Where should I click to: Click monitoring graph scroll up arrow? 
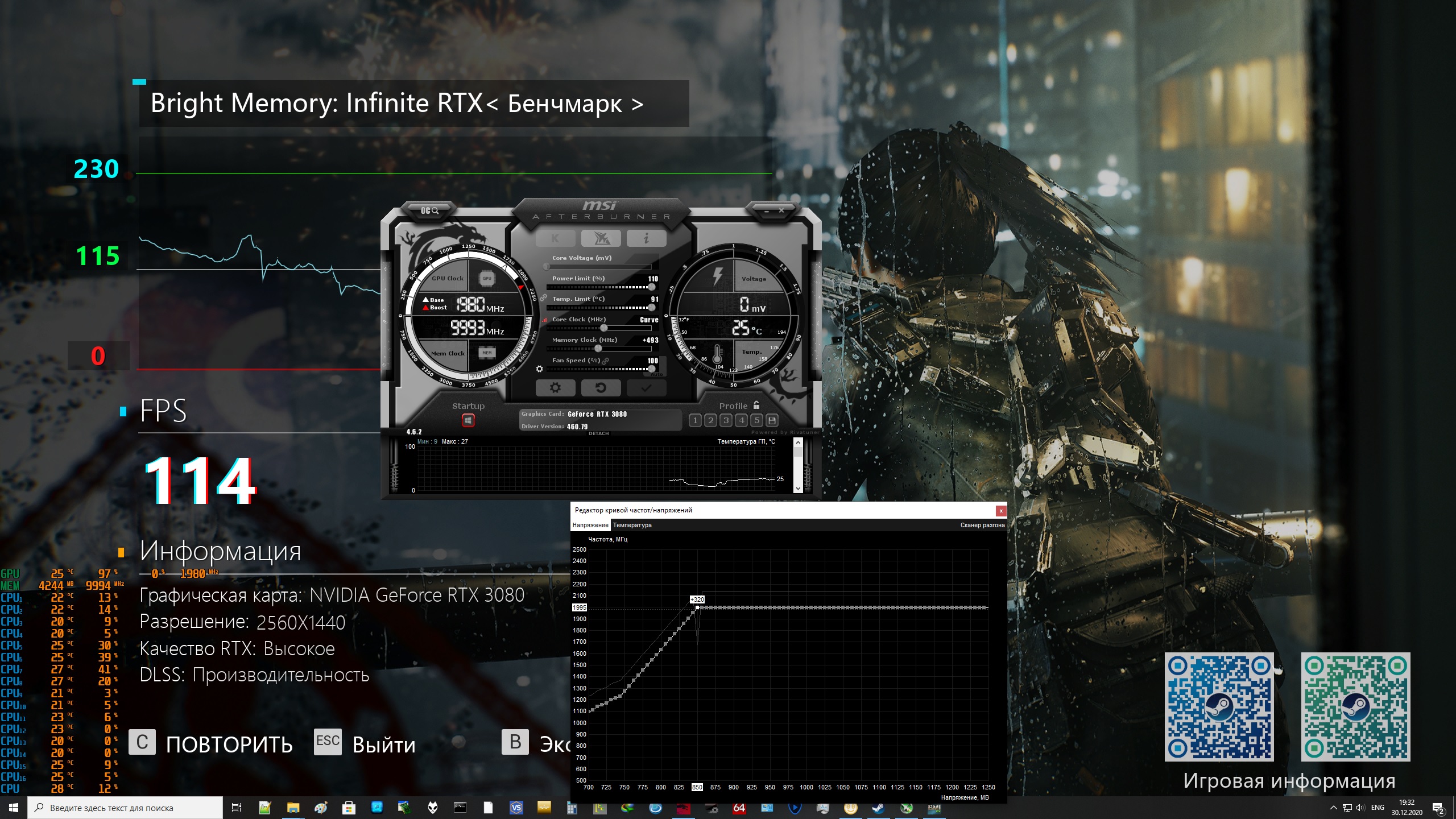798,442
